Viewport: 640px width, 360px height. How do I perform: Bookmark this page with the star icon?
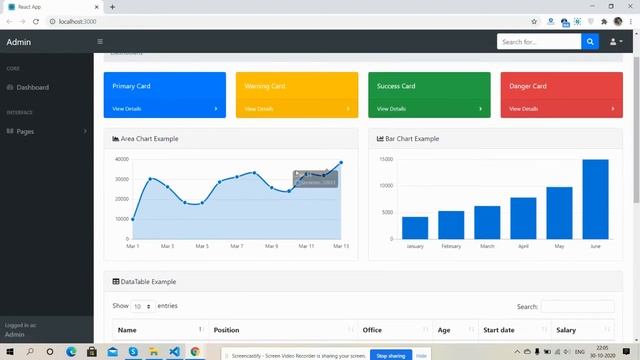[534, 22]
